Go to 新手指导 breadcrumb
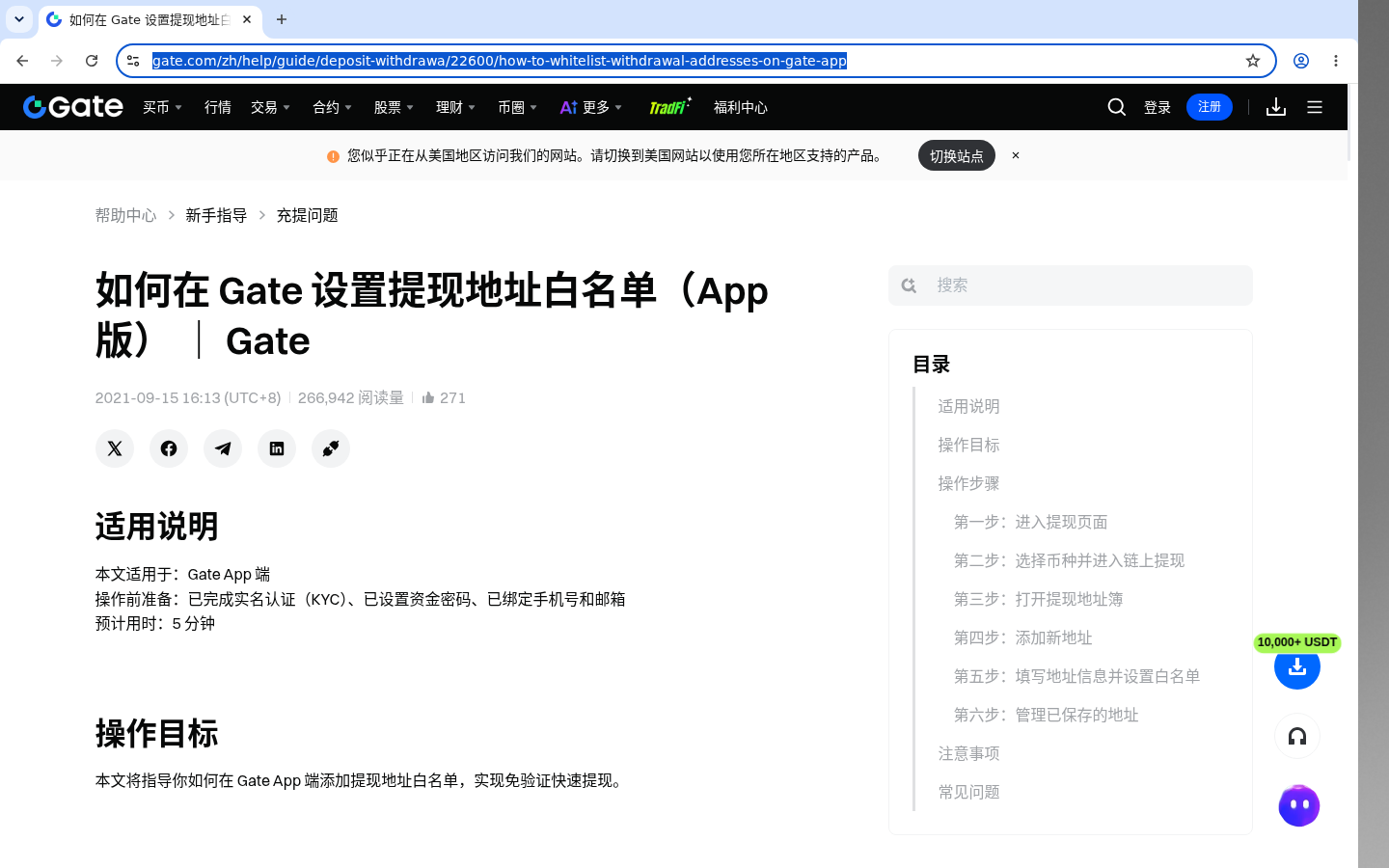Image resolution: width=1389 pixels, height=868 pixels. pyautogui.click(x=216, y=215)
